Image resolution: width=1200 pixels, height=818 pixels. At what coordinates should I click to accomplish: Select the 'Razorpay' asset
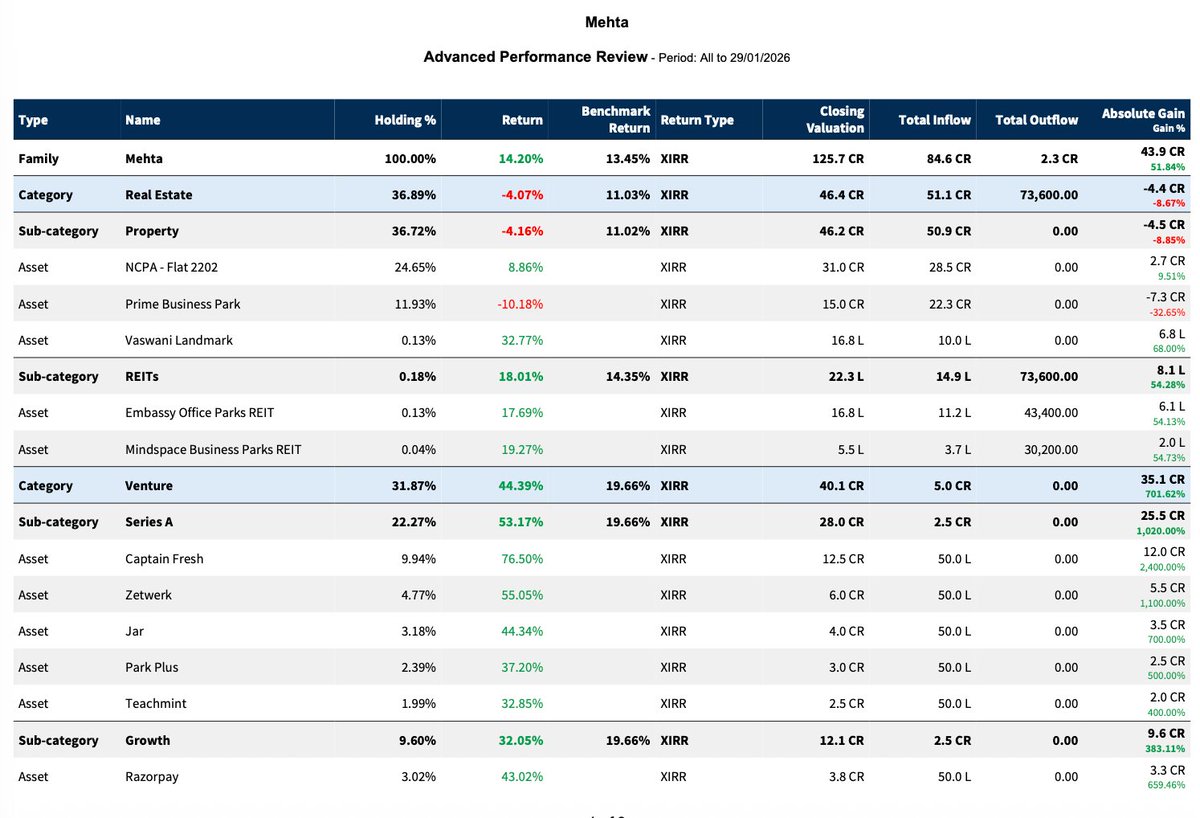point(152,777)
